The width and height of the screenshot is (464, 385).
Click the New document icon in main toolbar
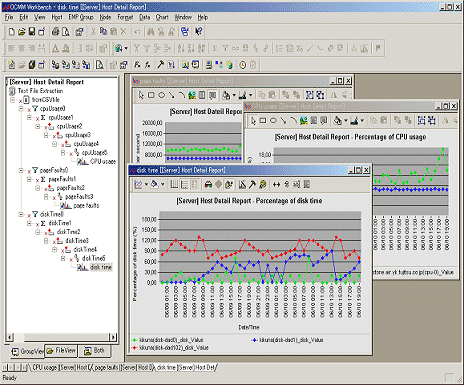tap(11, 32)
